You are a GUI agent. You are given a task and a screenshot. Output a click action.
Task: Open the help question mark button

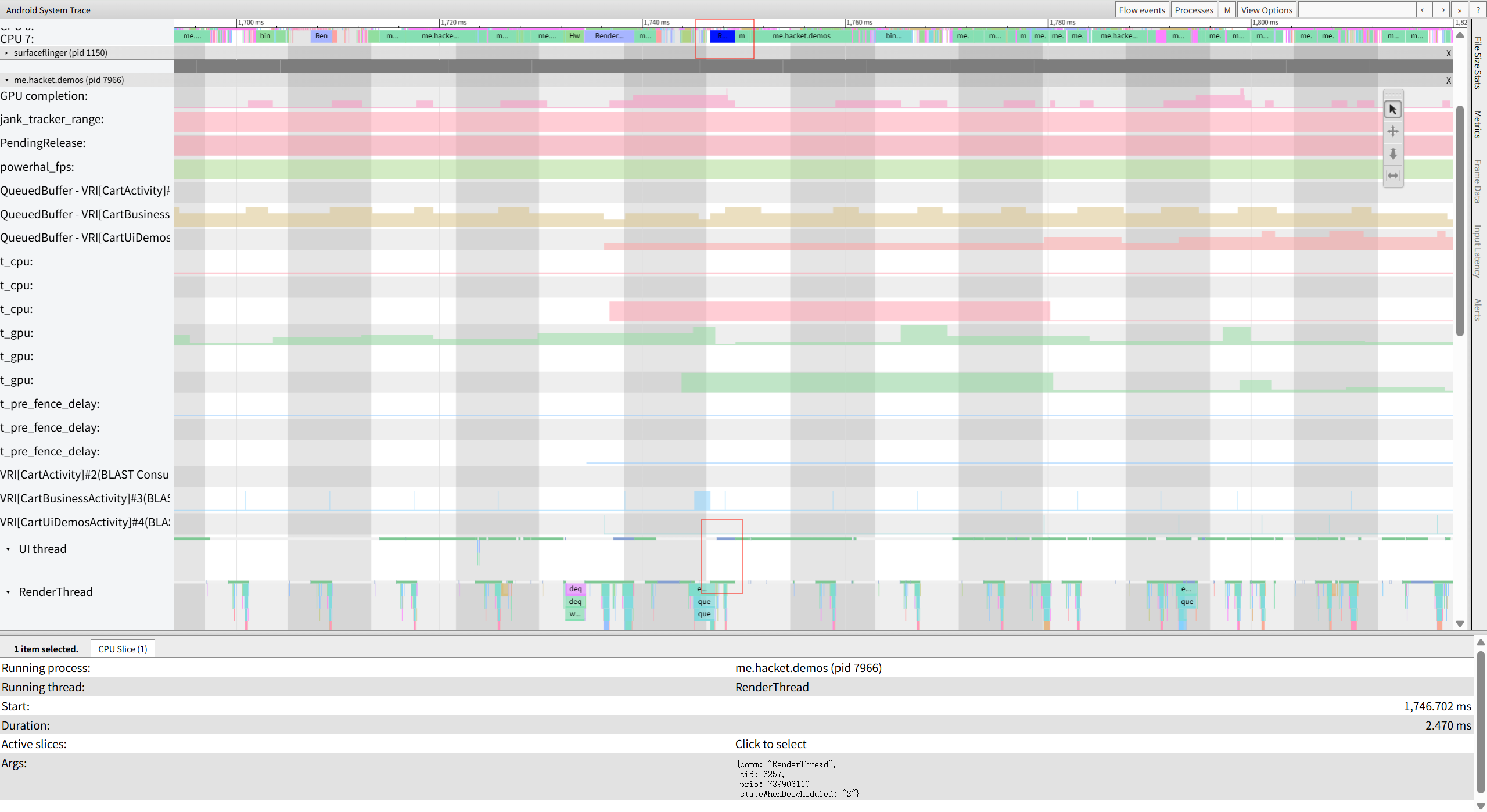(1478, 10)
